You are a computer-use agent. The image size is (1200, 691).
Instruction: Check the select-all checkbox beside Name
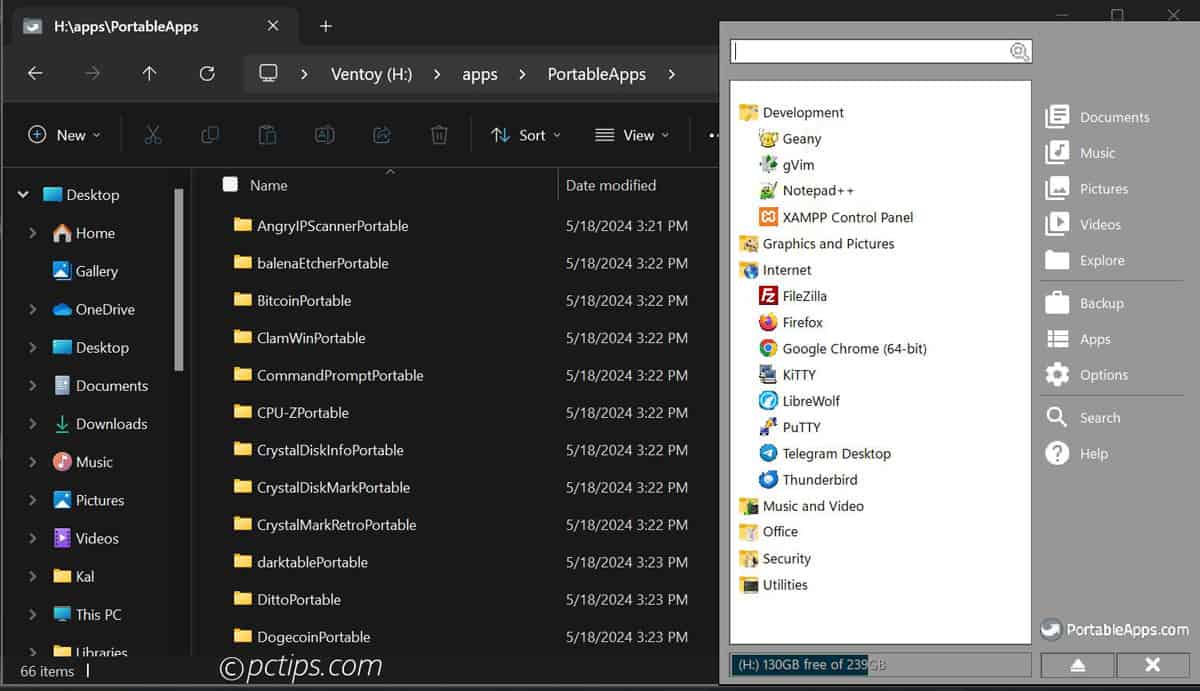(230, 185)
